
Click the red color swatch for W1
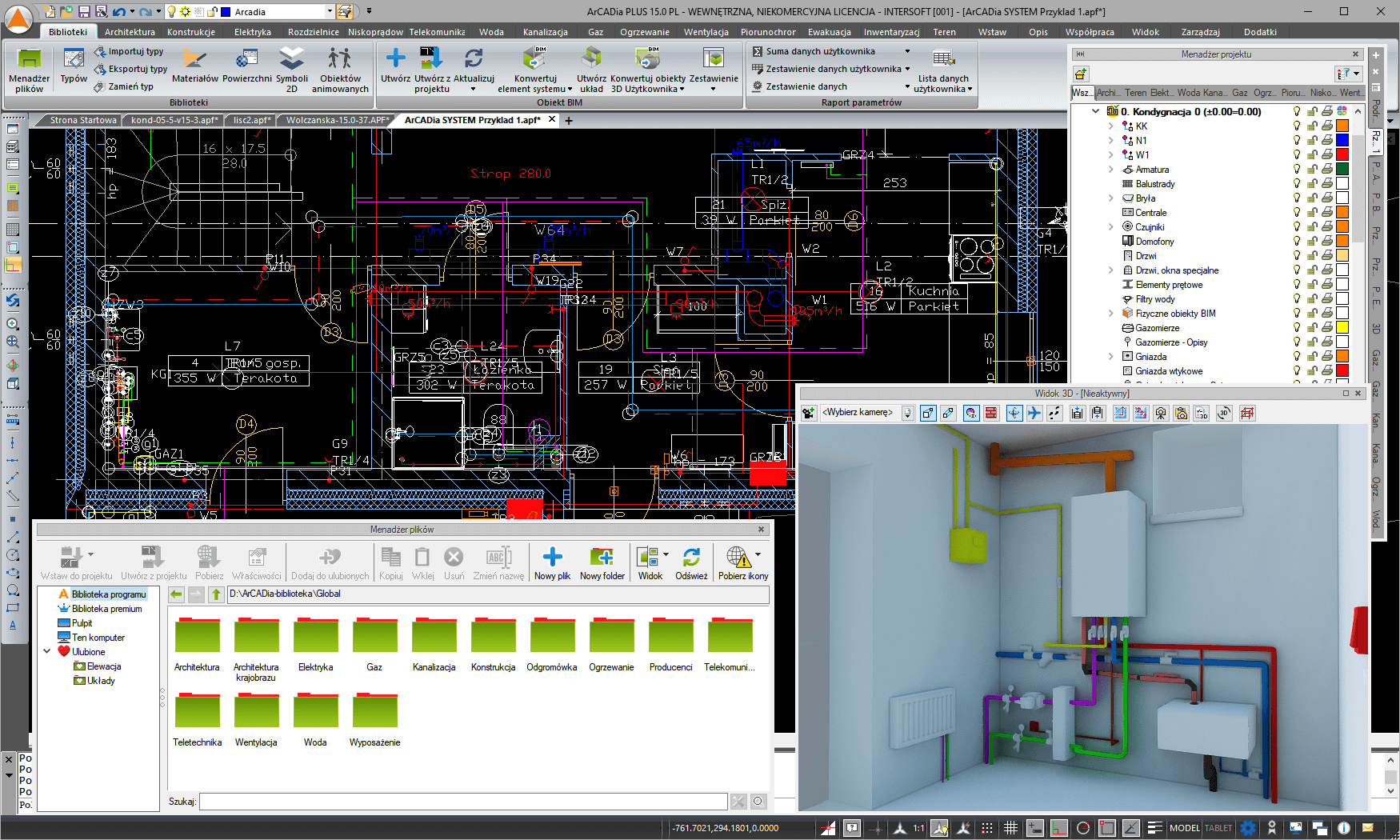(1342, 154)
